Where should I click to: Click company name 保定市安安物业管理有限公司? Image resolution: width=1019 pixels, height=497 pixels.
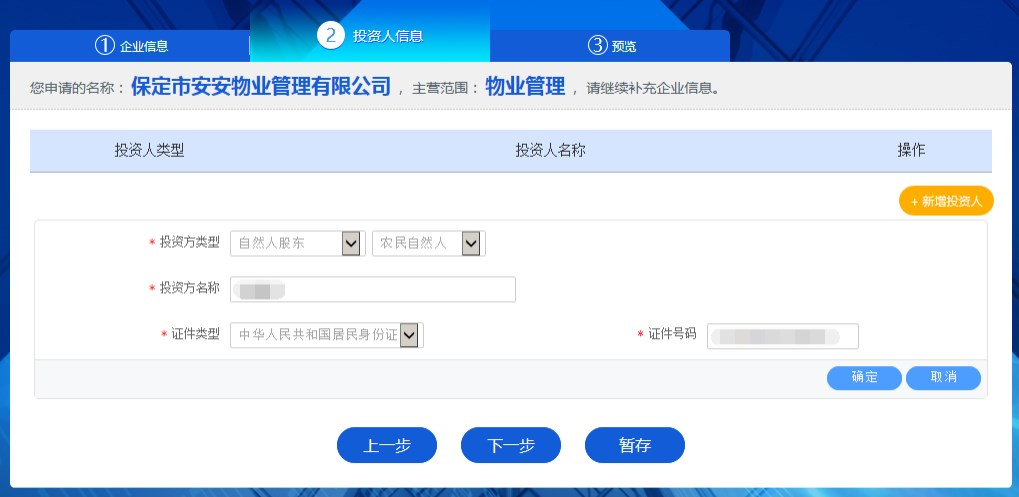[261, 87]
